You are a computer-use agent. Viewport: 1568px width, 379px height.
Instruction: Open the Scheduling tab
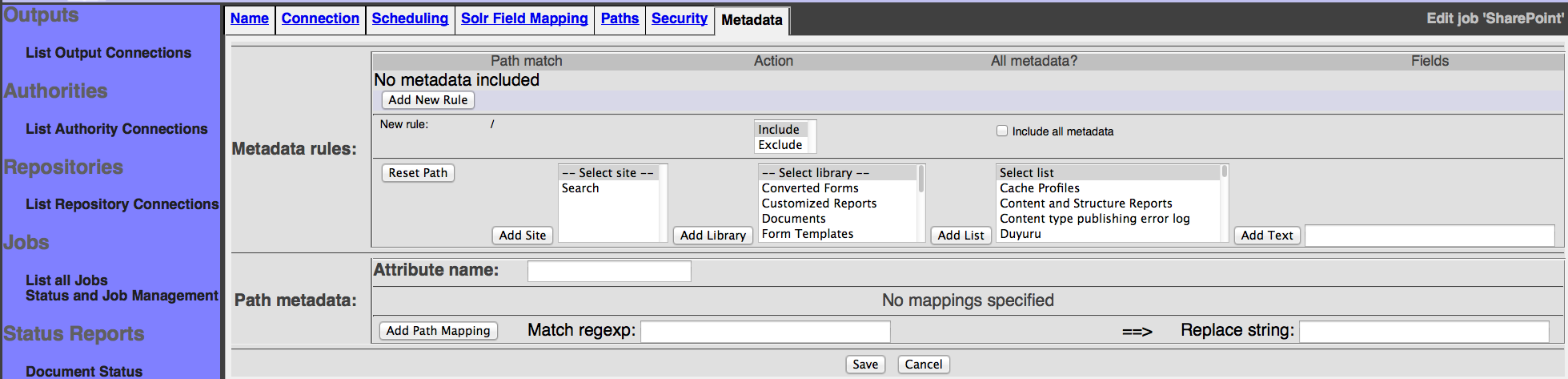point(410,18)
